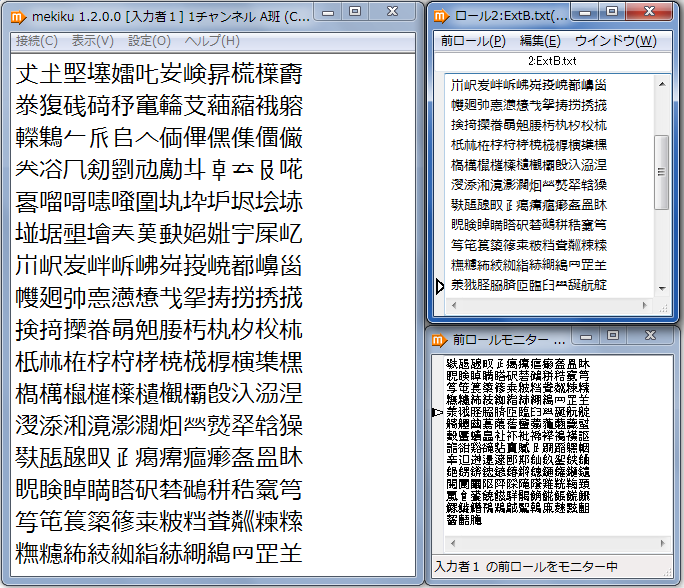Open the 設定(O) menu
Screen dimensions: 684x588
149,41
